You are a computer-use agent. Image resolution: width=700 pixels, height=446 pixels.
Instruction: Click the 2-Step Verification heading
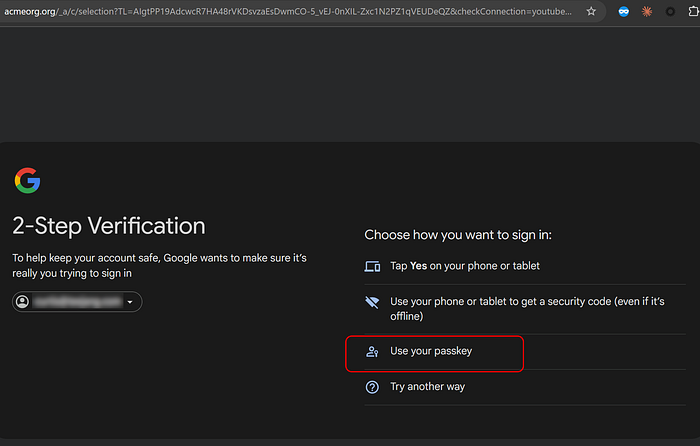click(x=109, y=226)
